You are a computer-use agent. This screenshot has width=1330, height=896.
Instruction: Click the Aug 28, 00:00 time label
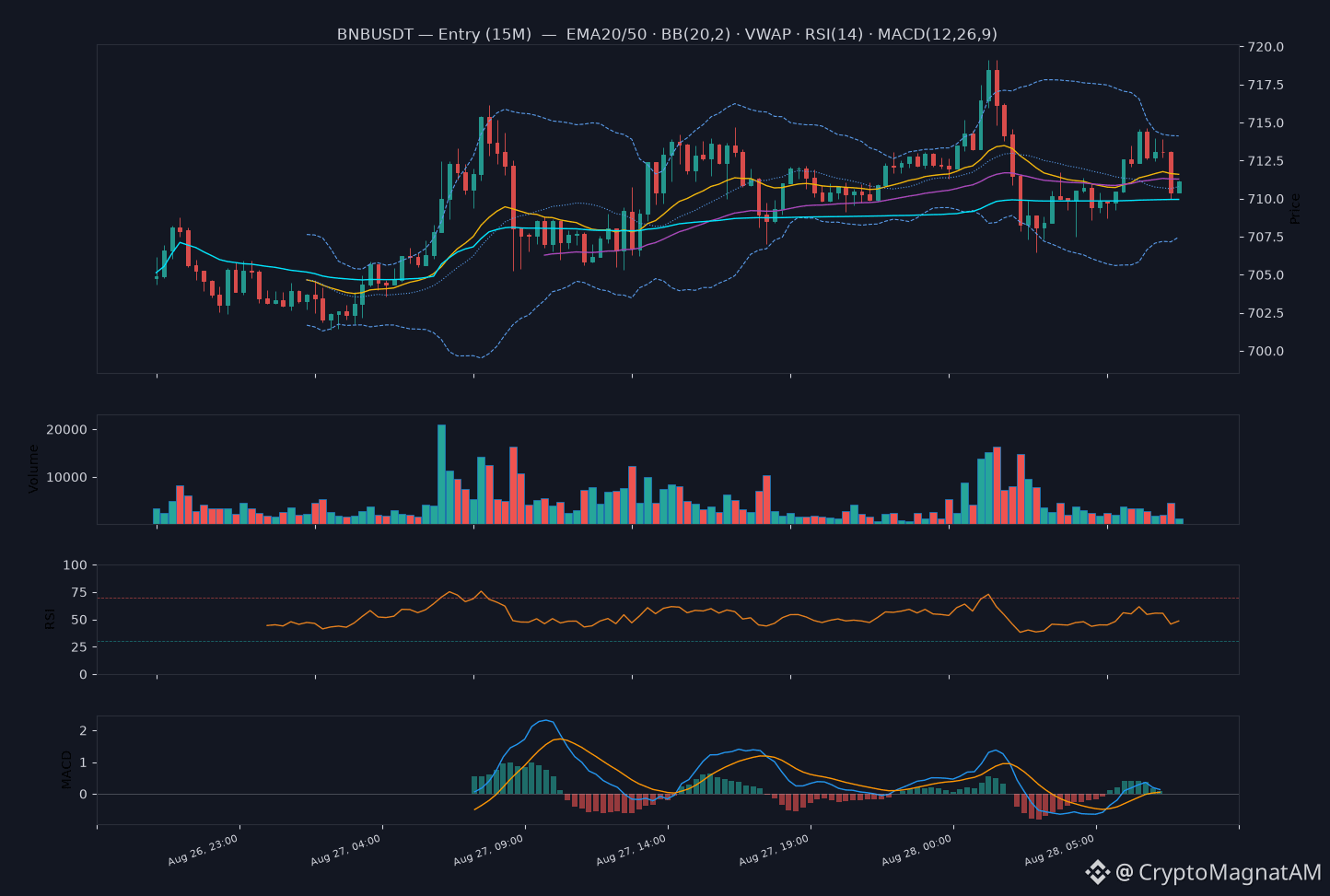coord(916,850)
